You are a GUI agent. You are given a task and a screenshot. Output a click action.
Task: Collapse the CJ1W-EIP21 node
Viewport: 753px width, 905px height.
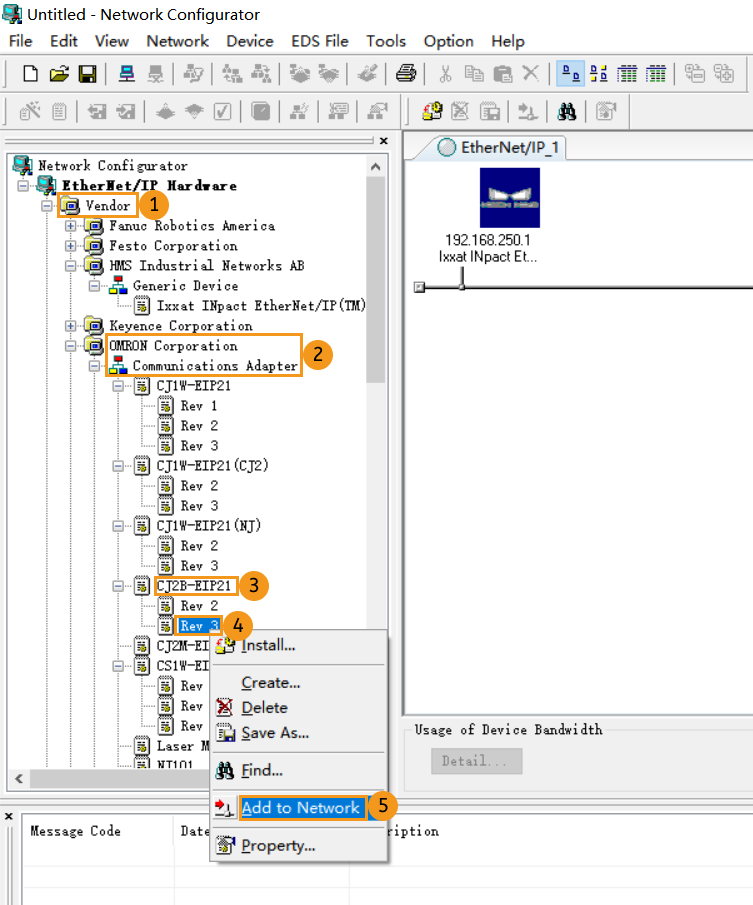click(118, 386)
